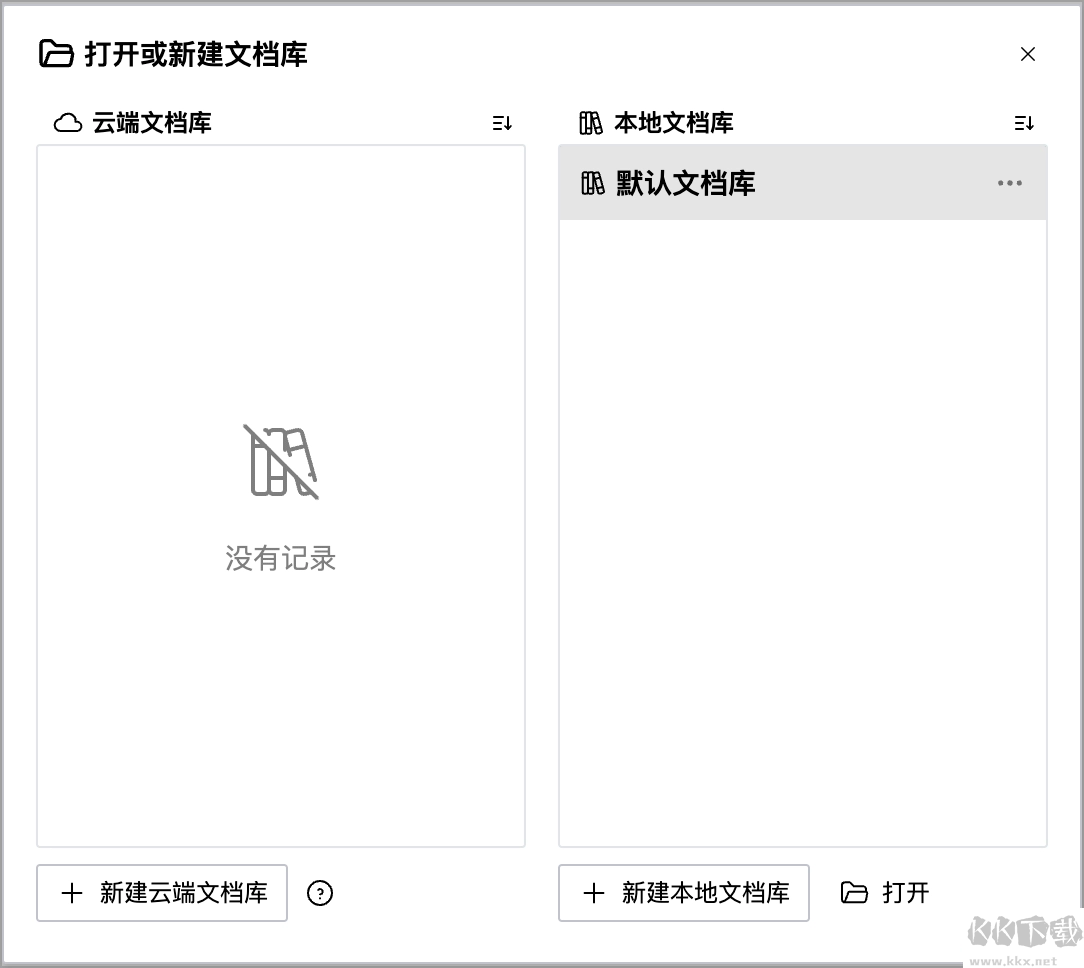The height and width of the screenshot is (968, 1084).
Task: Click the books icon beside 默认文档库
Action: pyautogui.click(x=593, y=183)
